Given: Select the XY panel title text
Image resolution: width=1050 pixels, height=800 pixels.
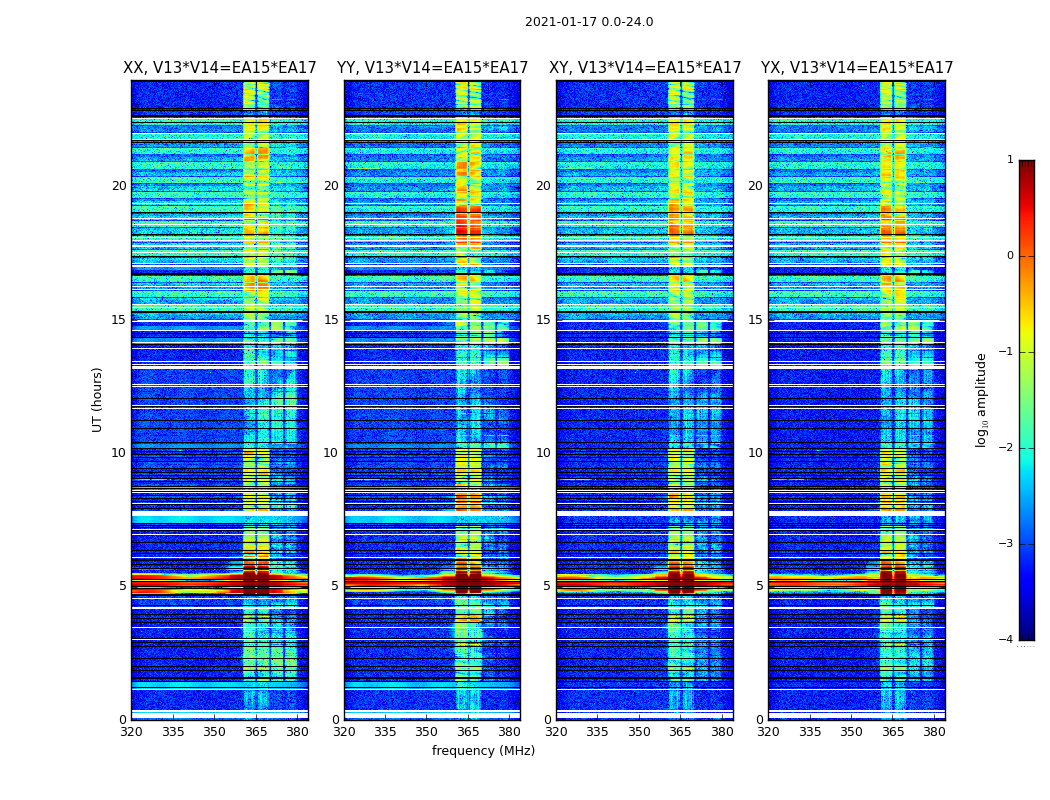Looking at the screenshot, I should pyautogui.click(x=645, y=68).
